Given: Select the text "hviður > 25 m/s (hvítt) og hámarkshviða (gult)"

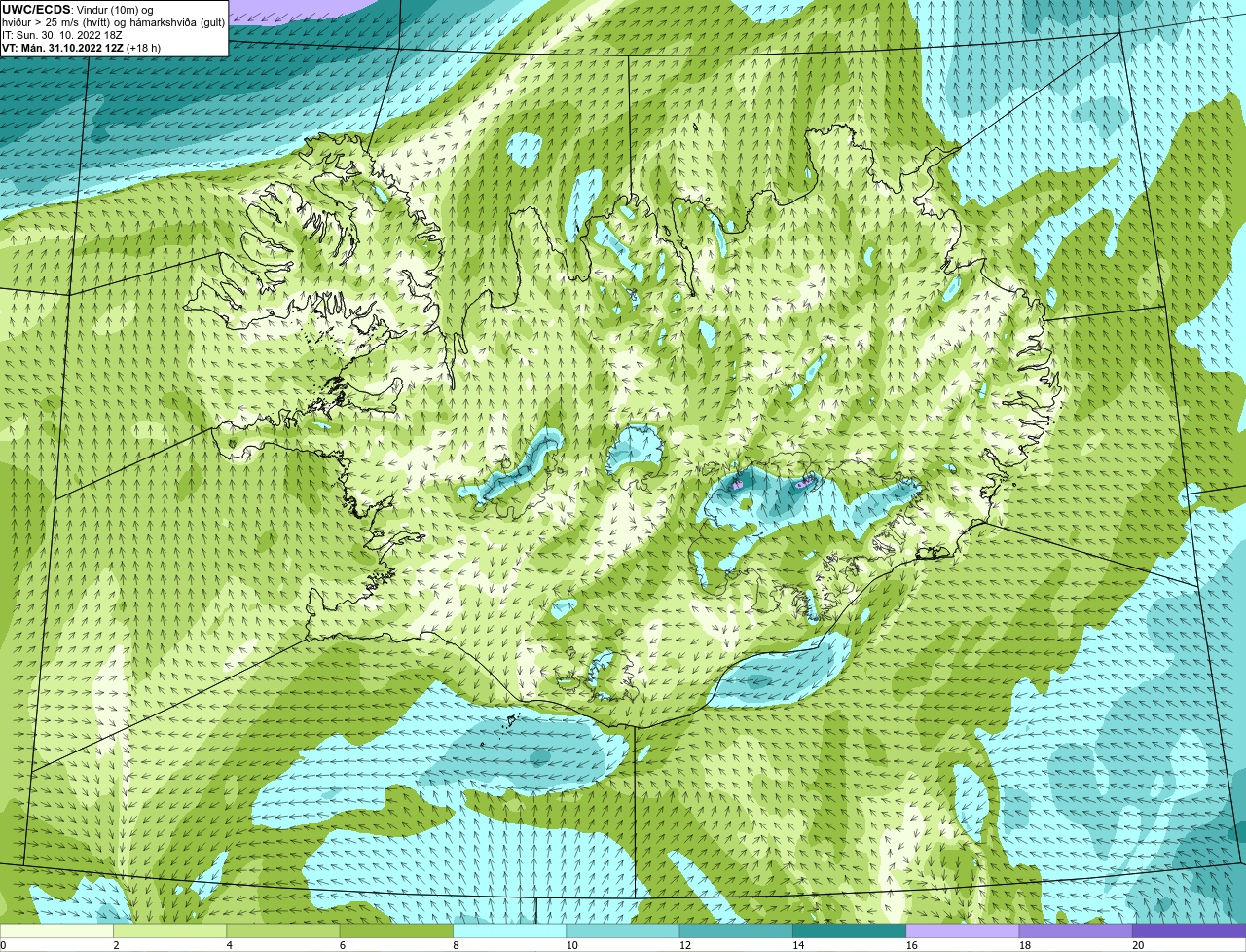Looking at the screenshot, I should coord(113,22).
